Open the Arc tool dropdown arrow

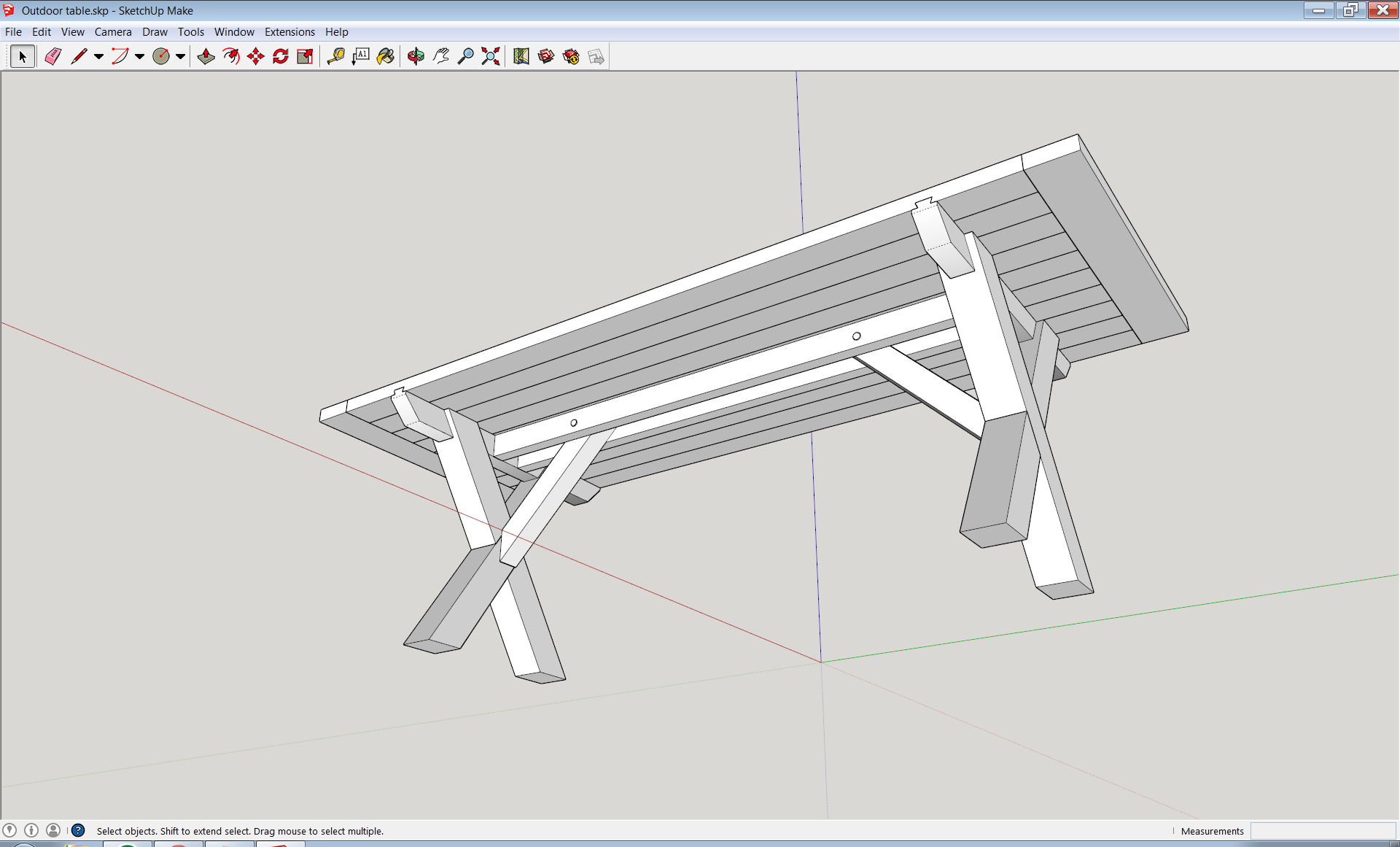(139, 56)
